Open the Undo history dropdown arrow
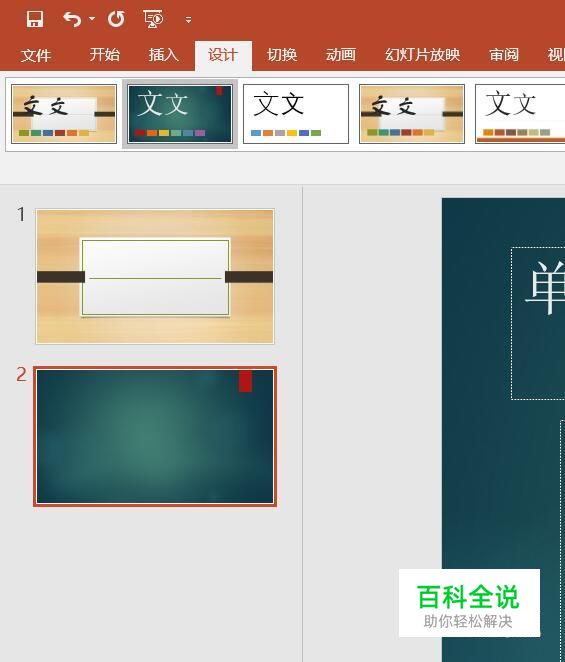 [92, 19]
